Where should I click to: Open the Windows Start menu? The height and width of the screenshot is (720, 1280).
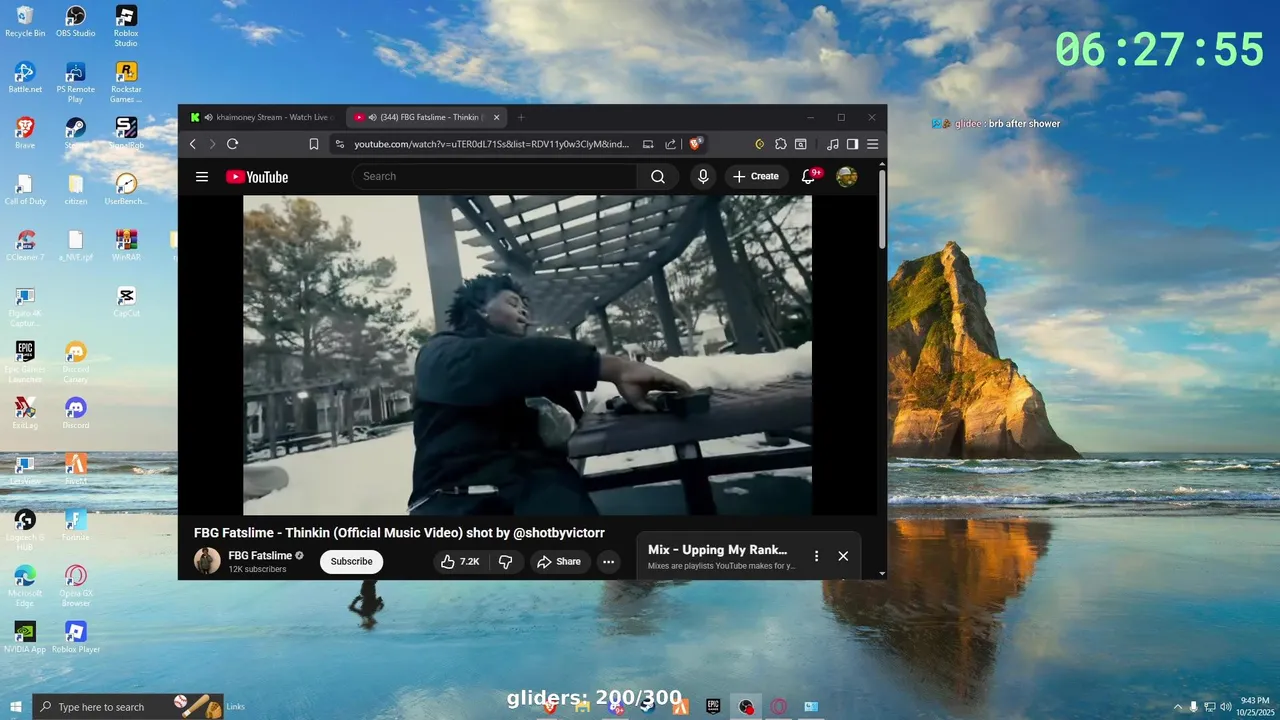16,707
